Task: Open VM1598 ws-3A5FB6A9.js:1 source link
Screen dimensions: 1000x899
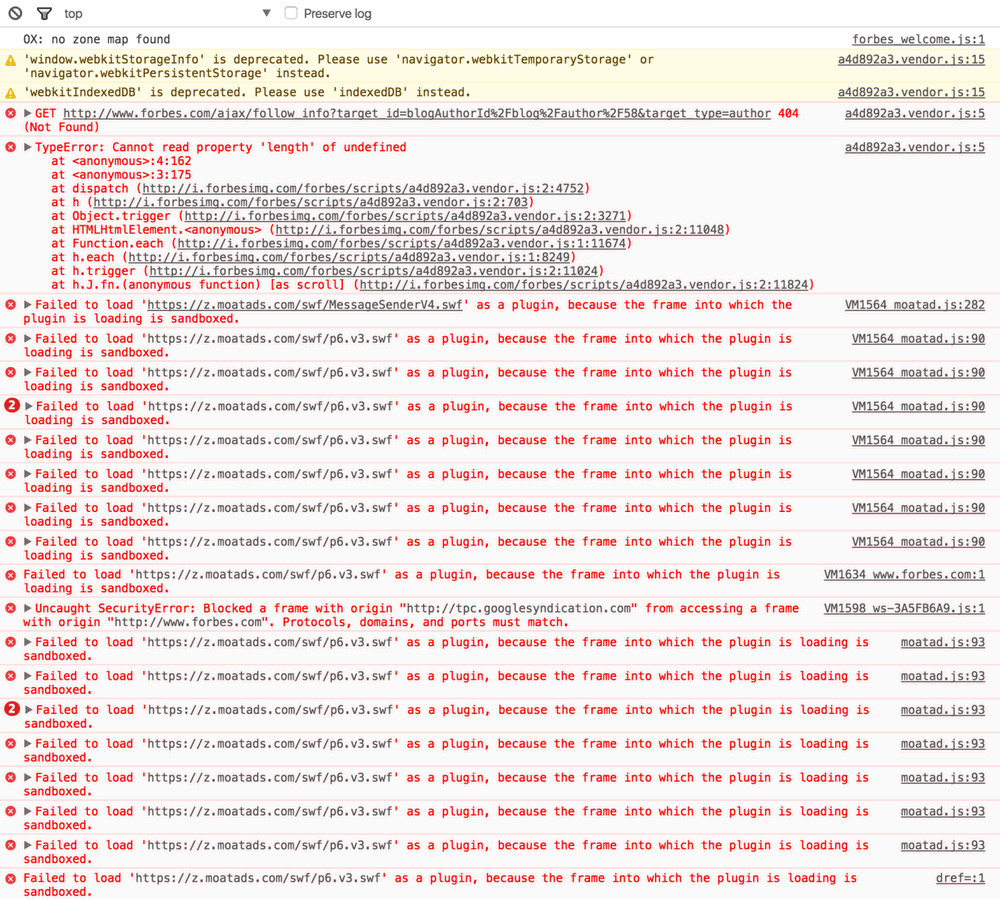Action: (904, 609)
